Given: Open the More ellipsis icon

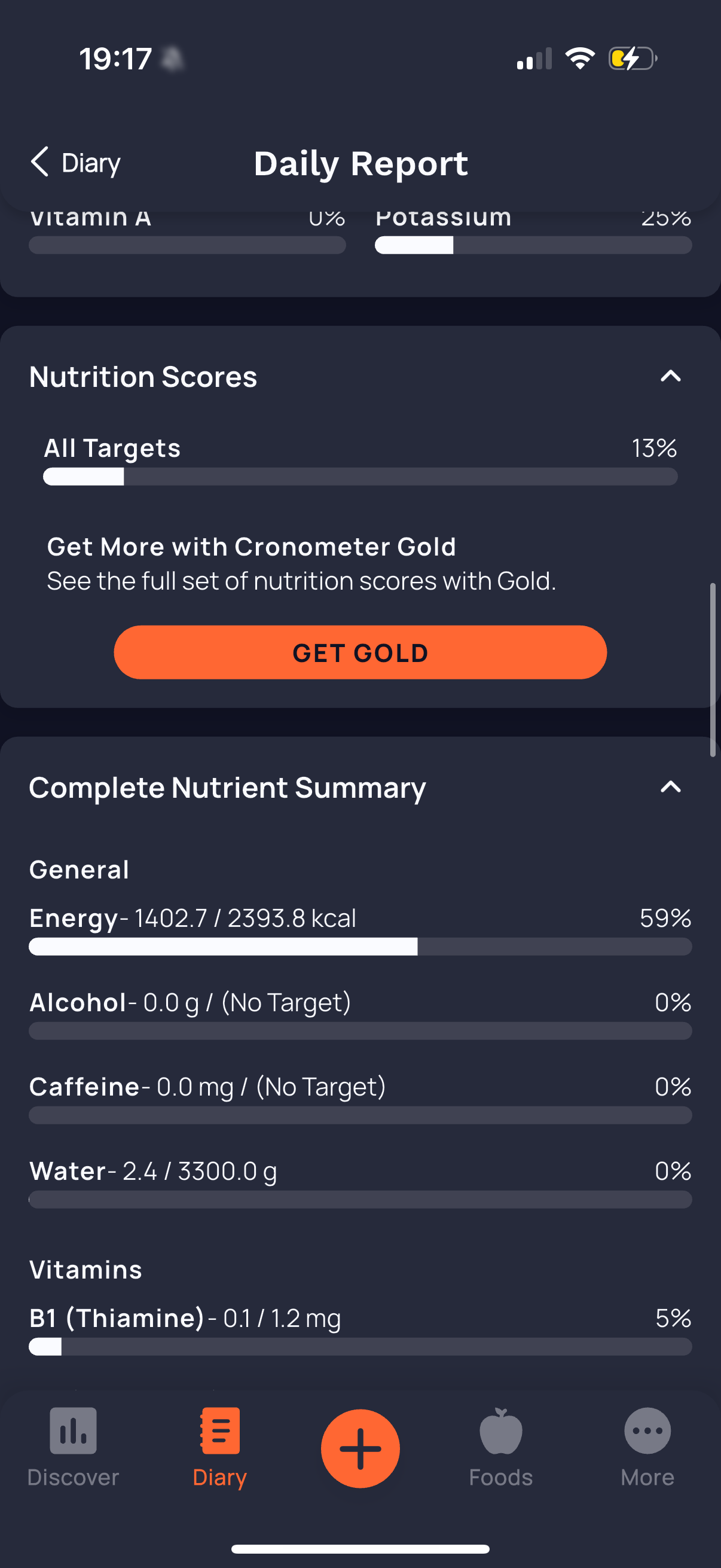Looking at the screenshot, I should (647, 1430).
